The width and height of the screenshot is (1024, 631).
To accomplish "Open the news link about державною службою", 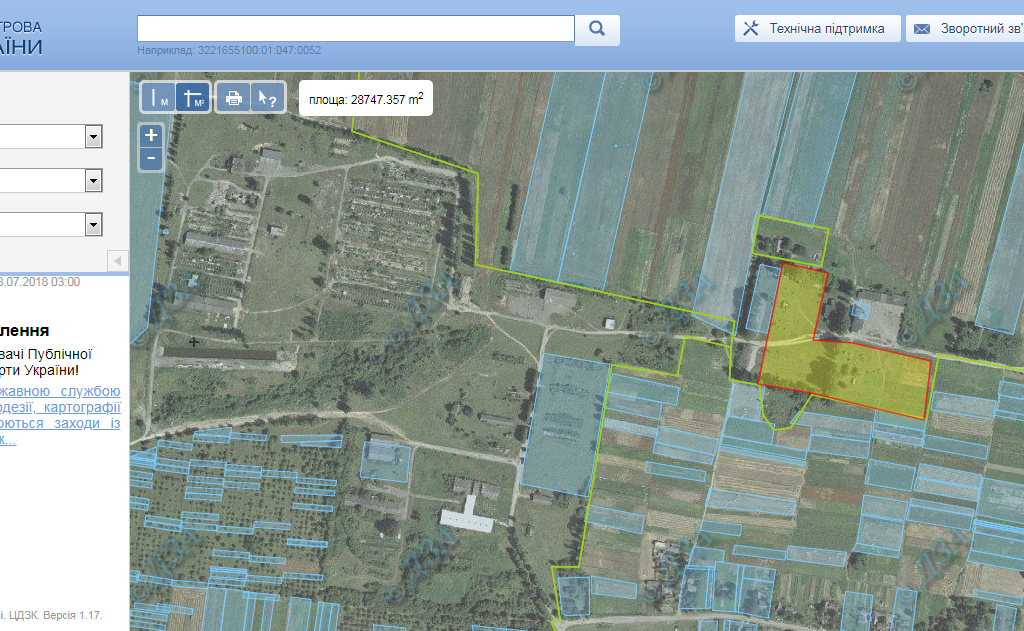I will click(x=60, y=391).
